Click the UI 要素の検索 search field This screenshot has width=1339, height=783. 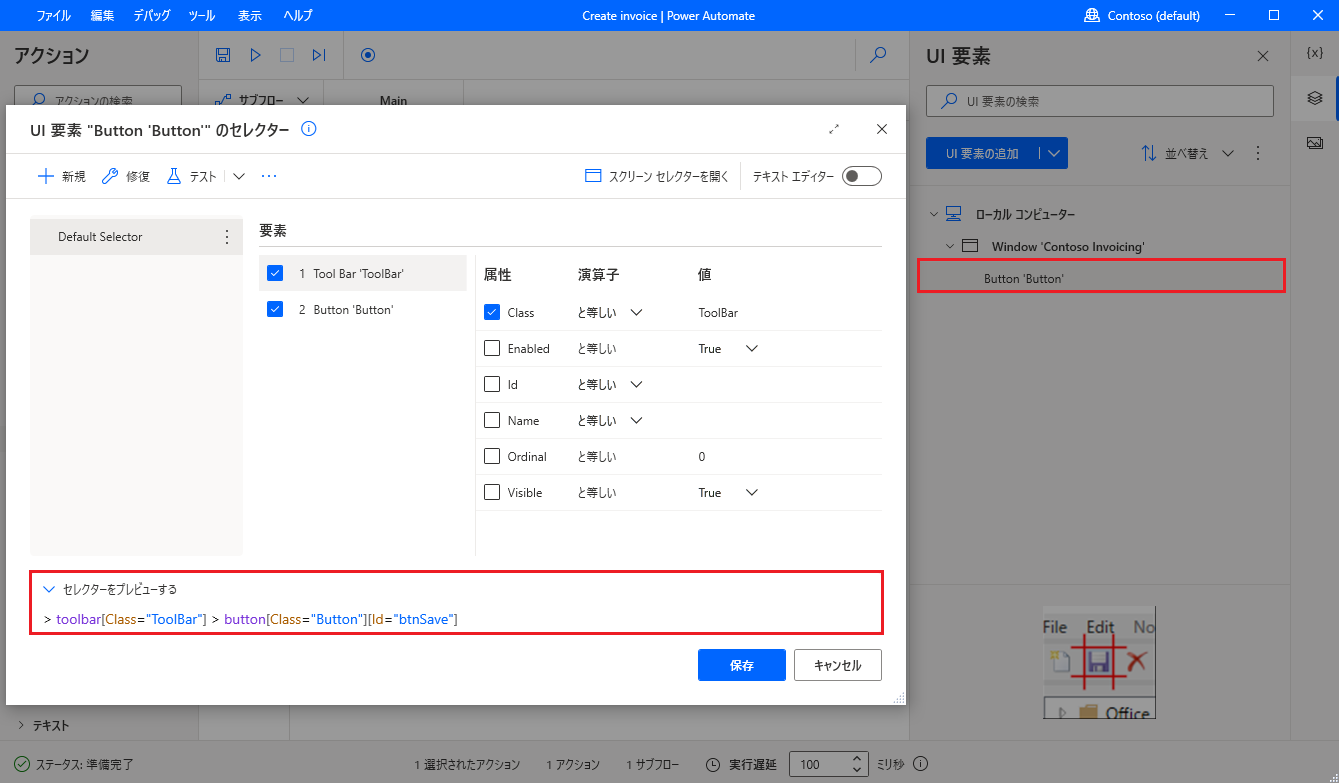click(x=1100, y=101)
